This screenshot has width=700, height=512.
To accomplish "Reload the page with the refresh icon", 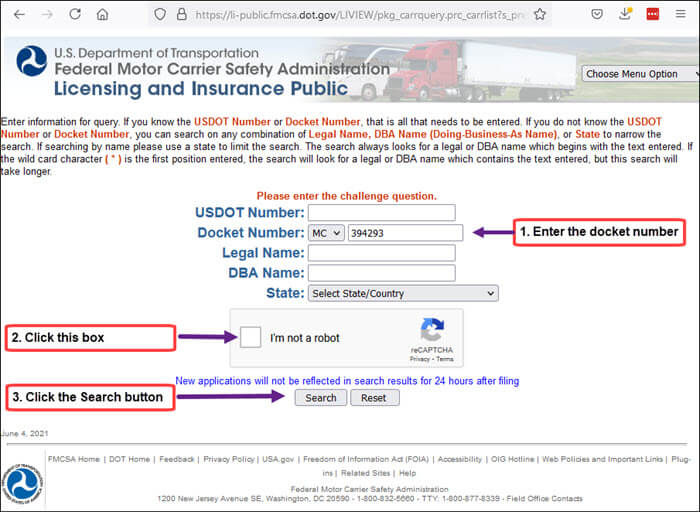I will [x=75, y=14].
